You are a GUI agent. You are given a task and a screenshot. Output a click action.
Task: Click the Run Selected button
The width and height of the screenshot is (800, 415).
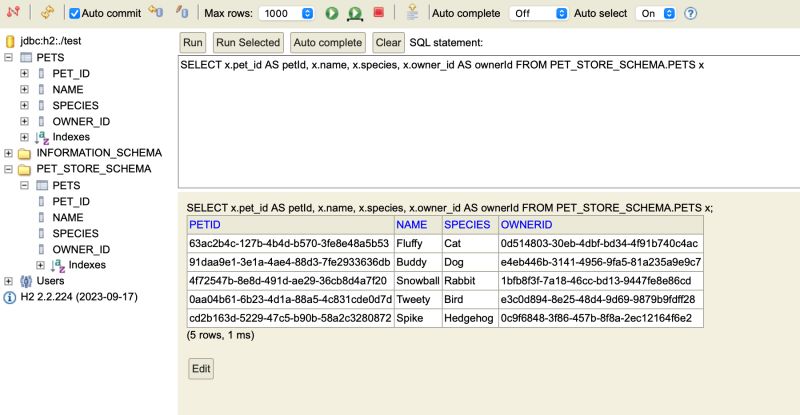pyautogui.click(x=248, y=42)
